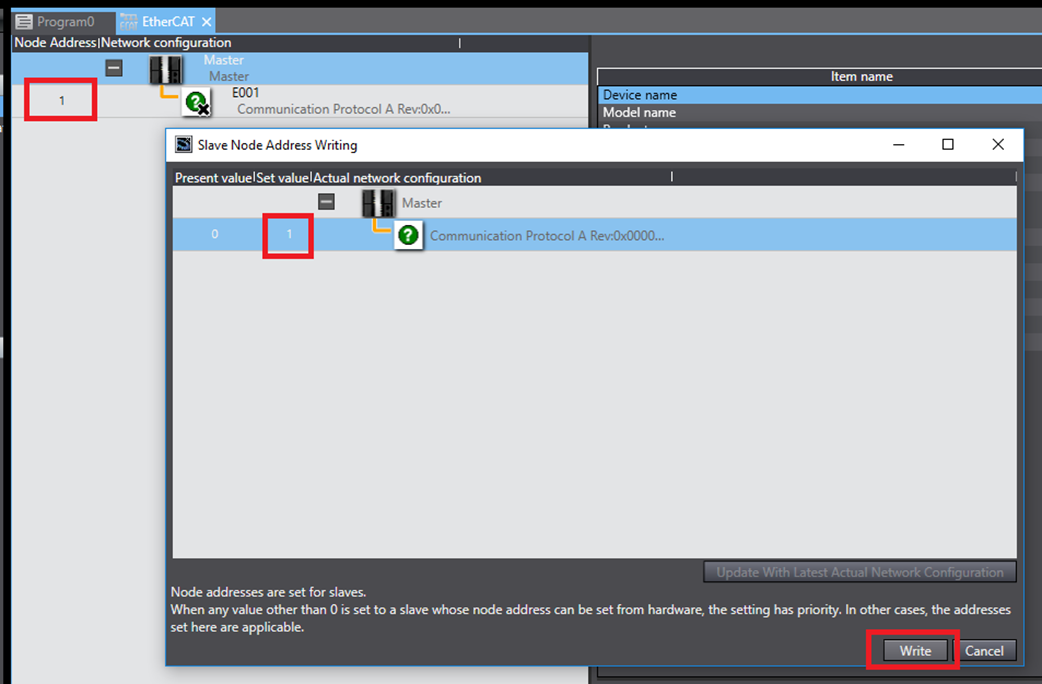Click the Program0 tab icon
The image size is (1042, 684).
24,21
